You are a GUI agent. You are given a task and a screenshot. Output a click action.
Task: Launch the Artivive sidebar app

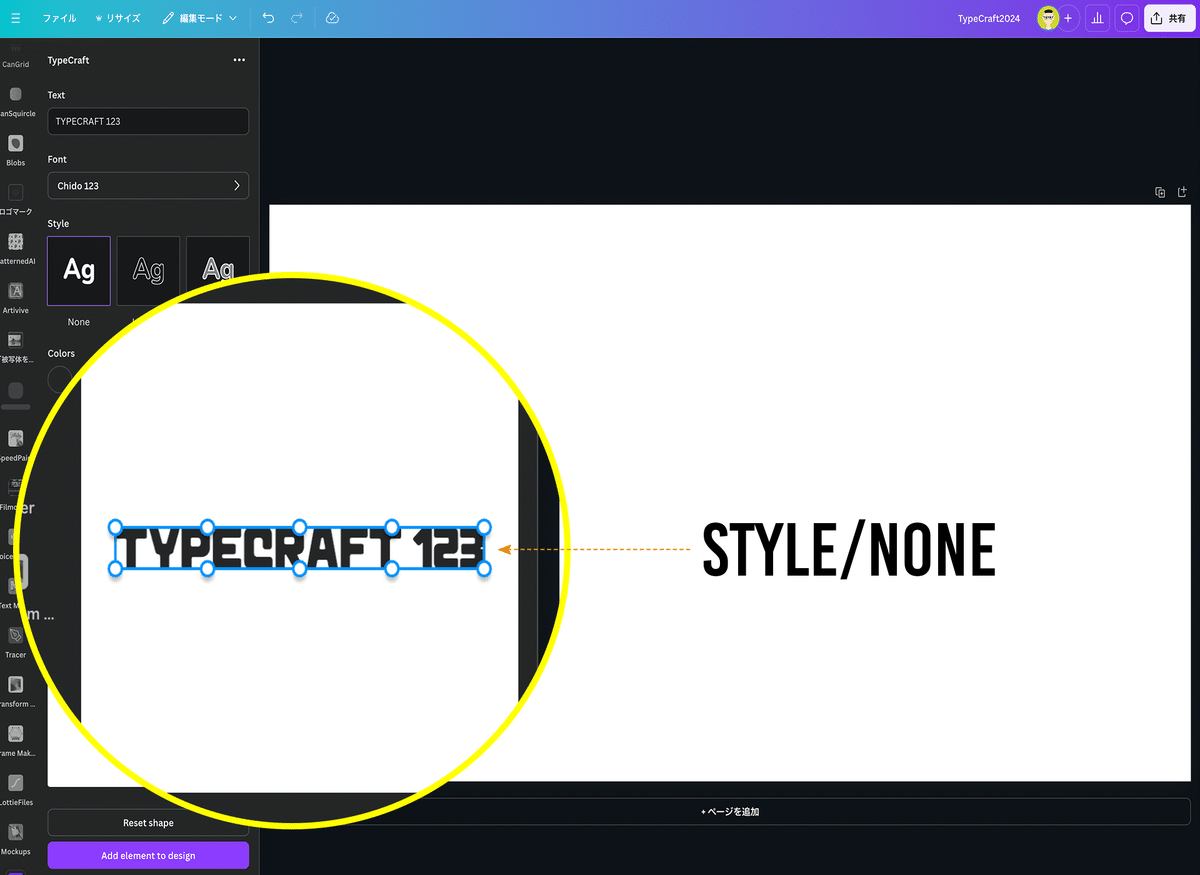point(16,291)
